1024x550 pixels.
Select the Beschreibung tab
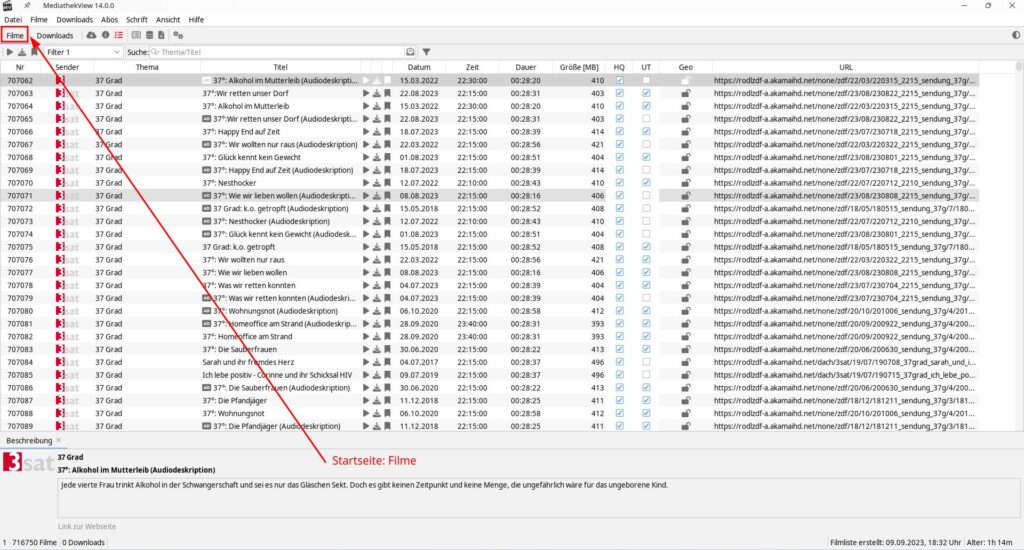pyautogui.click(x=29, y=441)
